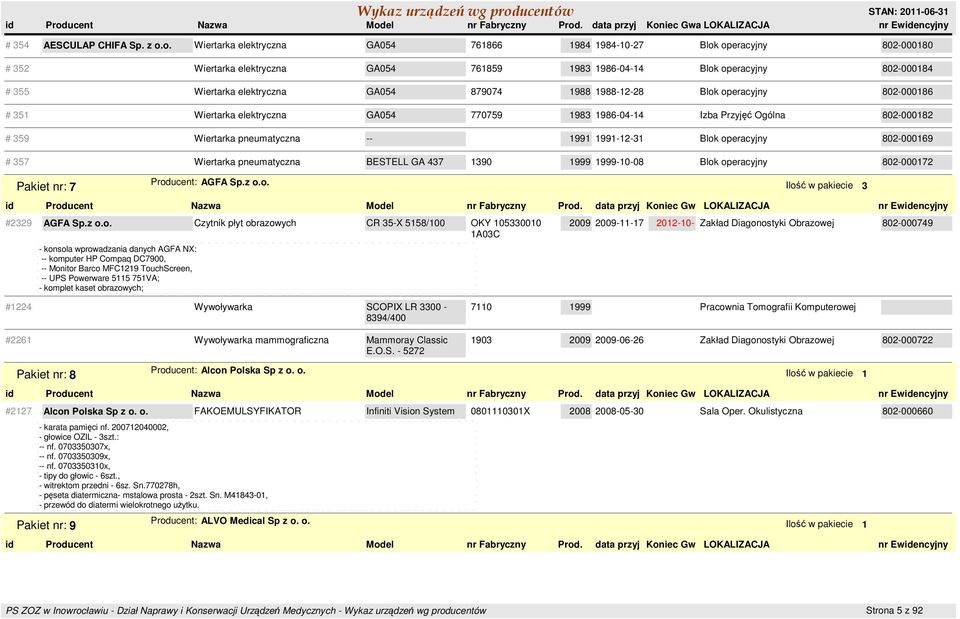Select model 'BESTELL GA 437'
The image size is (960, 619).
pos(405,162)
